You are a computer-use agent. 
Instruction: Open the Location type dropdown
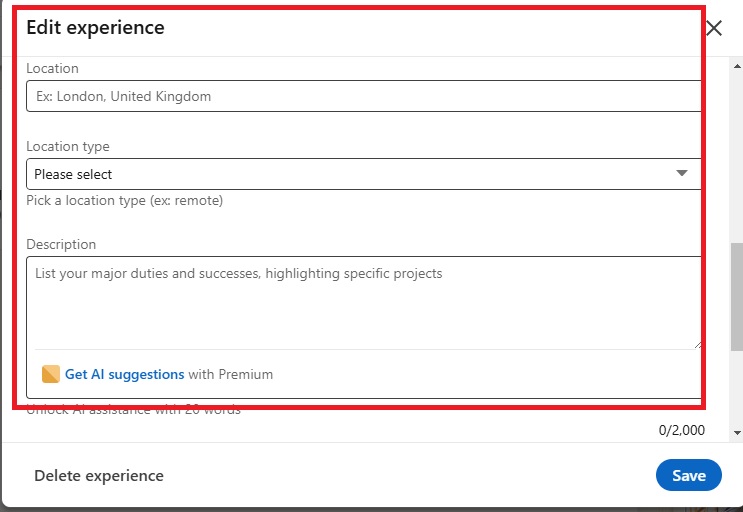click(x=365, y=174)
